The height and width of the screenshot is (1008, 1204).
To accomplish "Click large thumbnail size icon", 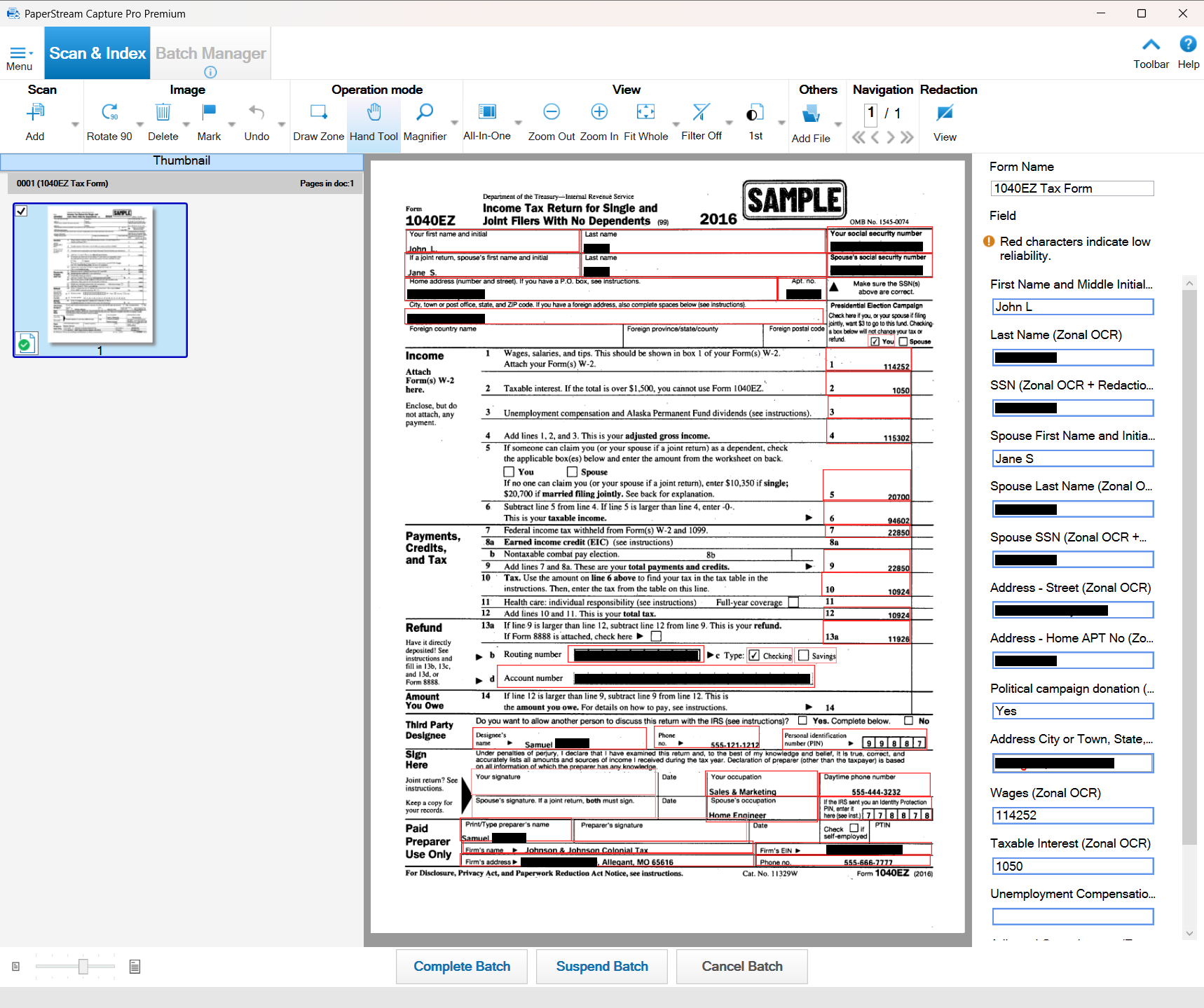I will coord(135,967).
